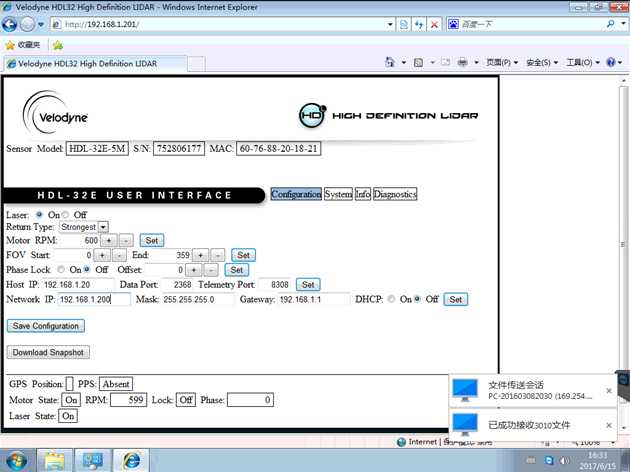Decrease FOV End with minus button
The image size is (630, 472).
(x=218, y=255)
